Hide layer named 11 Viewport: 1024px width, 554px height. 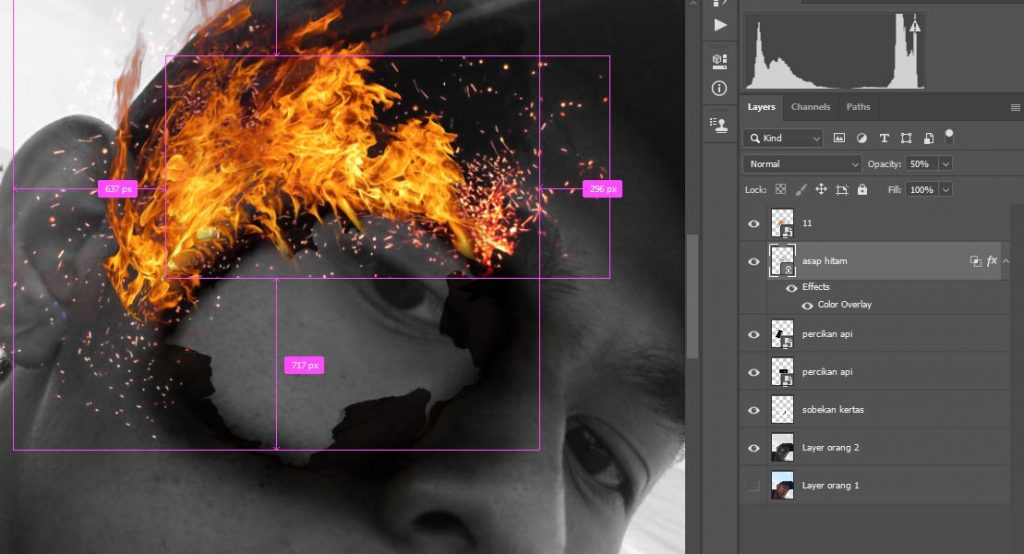click(754, 223)
